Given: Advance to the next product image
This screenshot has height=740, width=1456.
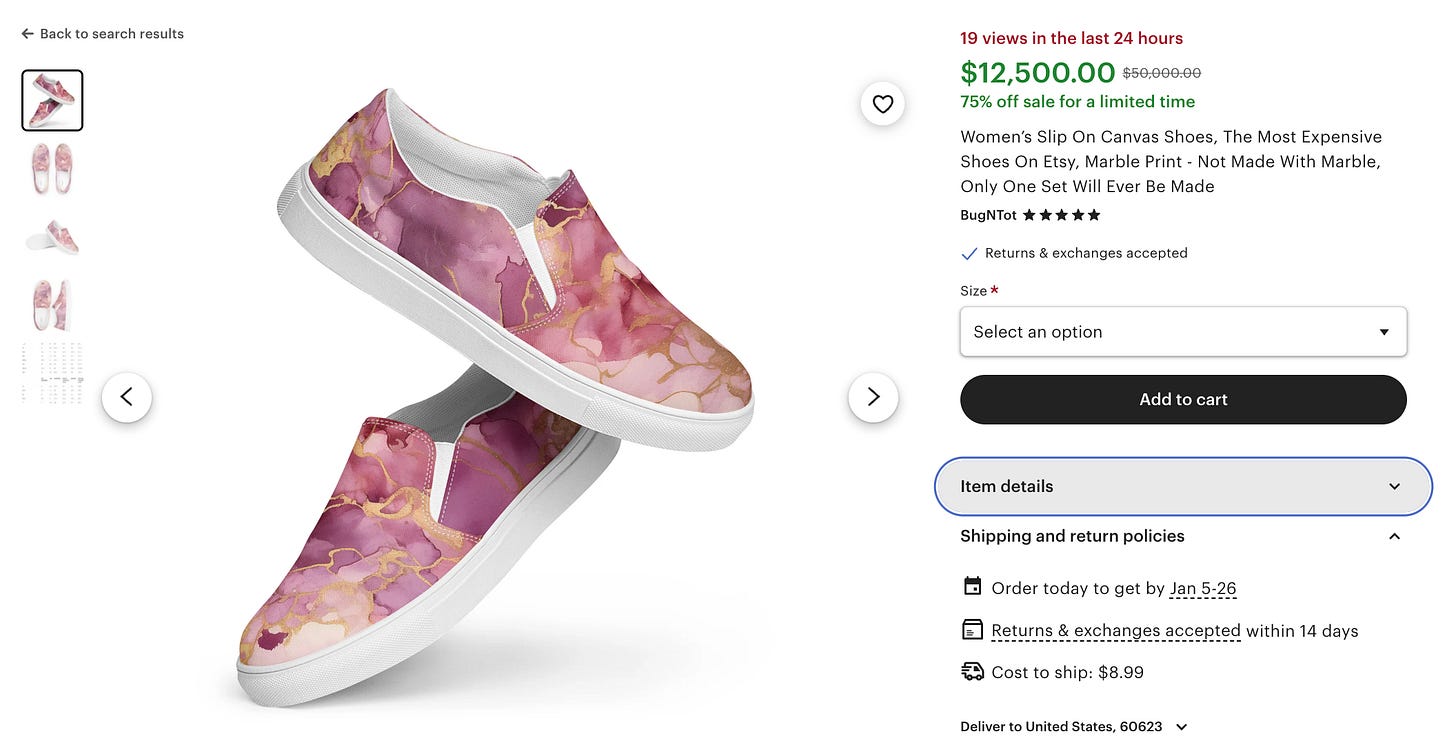Looking at the screenshot, I should [x=873, y=397].
